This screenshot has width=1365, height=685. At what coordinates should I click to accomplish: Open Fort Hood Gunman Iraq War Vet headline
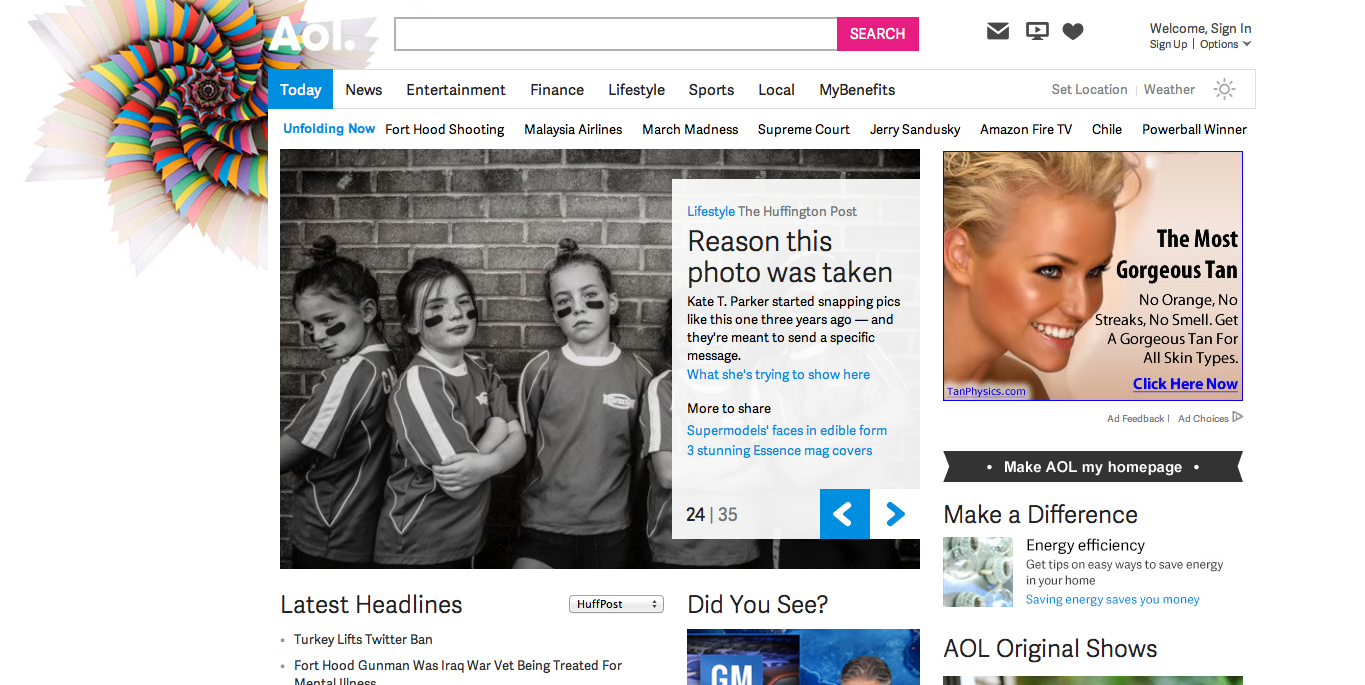(x=458, y=673)
